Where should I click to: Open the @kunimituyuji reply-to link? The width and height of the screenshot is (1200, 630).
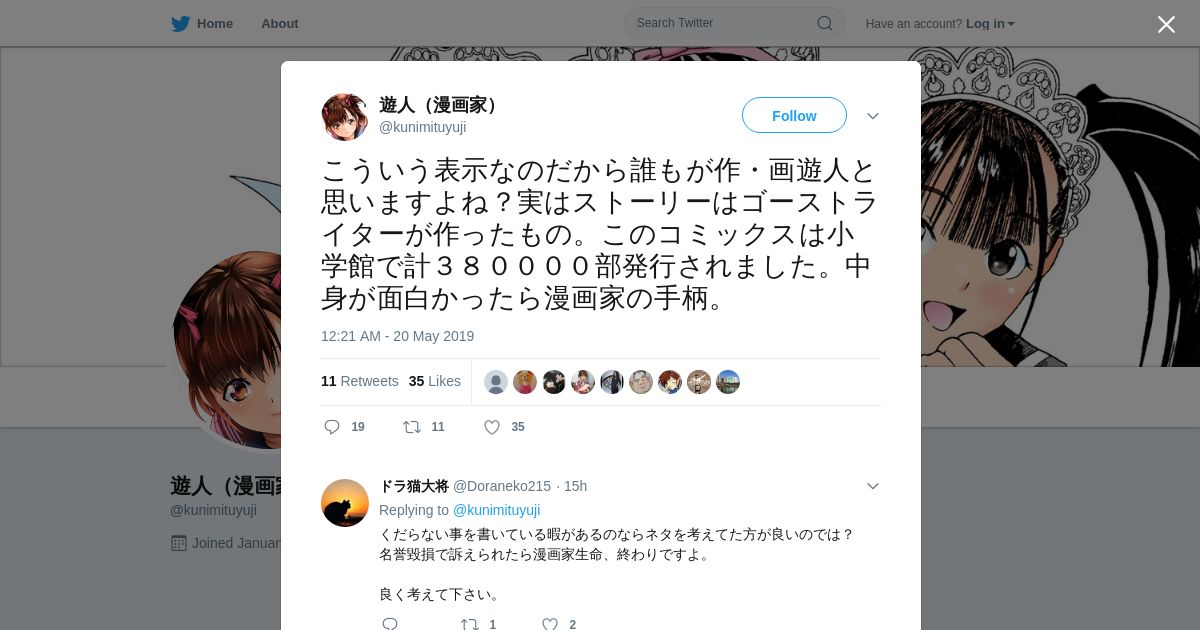click(496, 510)
